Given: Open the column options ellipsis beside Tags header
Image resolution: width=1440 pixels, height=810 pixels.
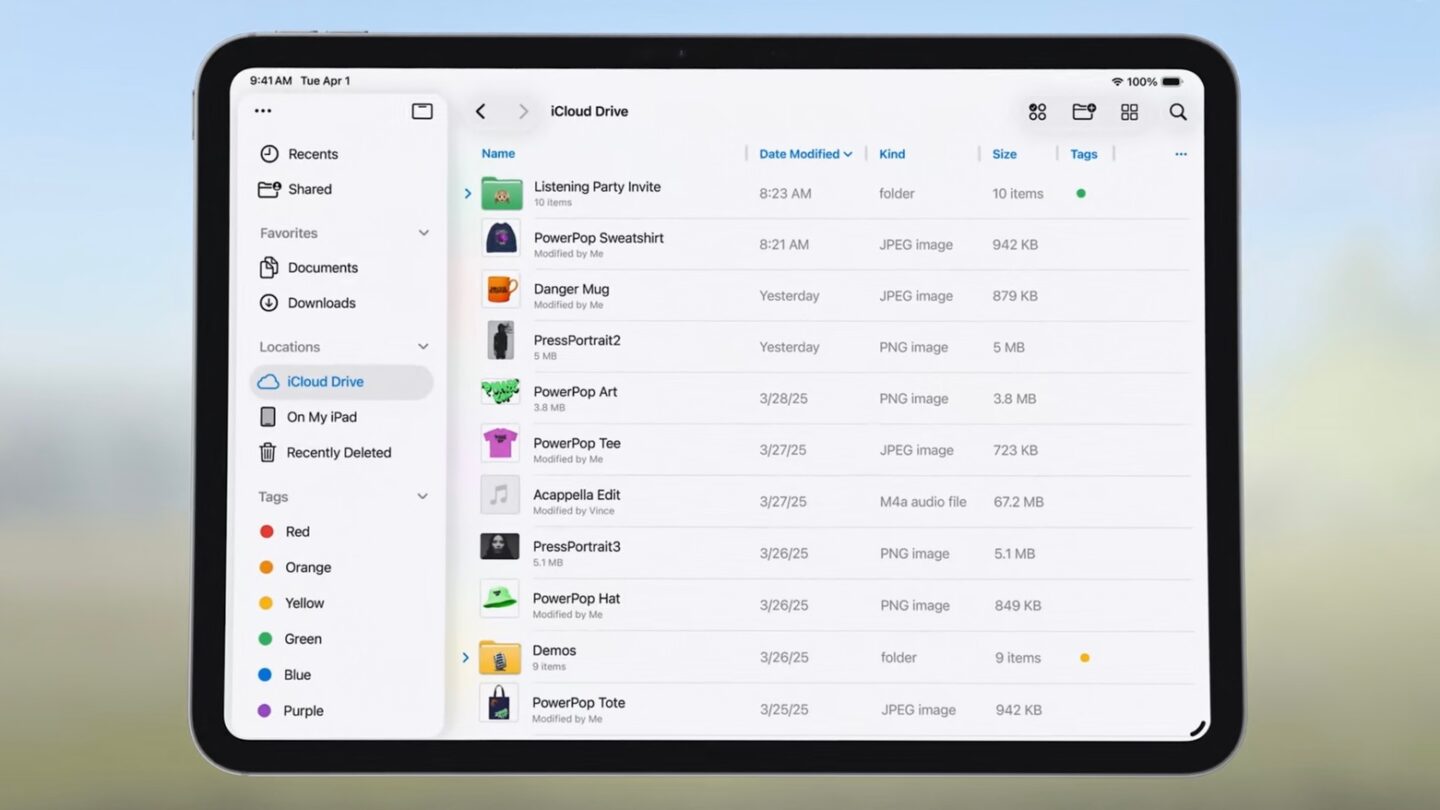Looking at the screenshot, I should 1181,154.
